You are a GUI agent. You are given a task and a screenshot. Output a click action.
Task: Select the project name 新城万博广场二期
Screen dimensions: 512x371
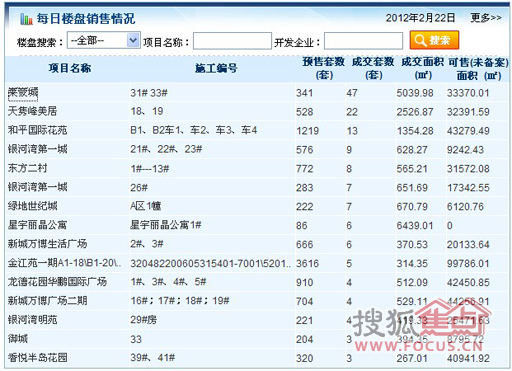[x=47, y=301]
